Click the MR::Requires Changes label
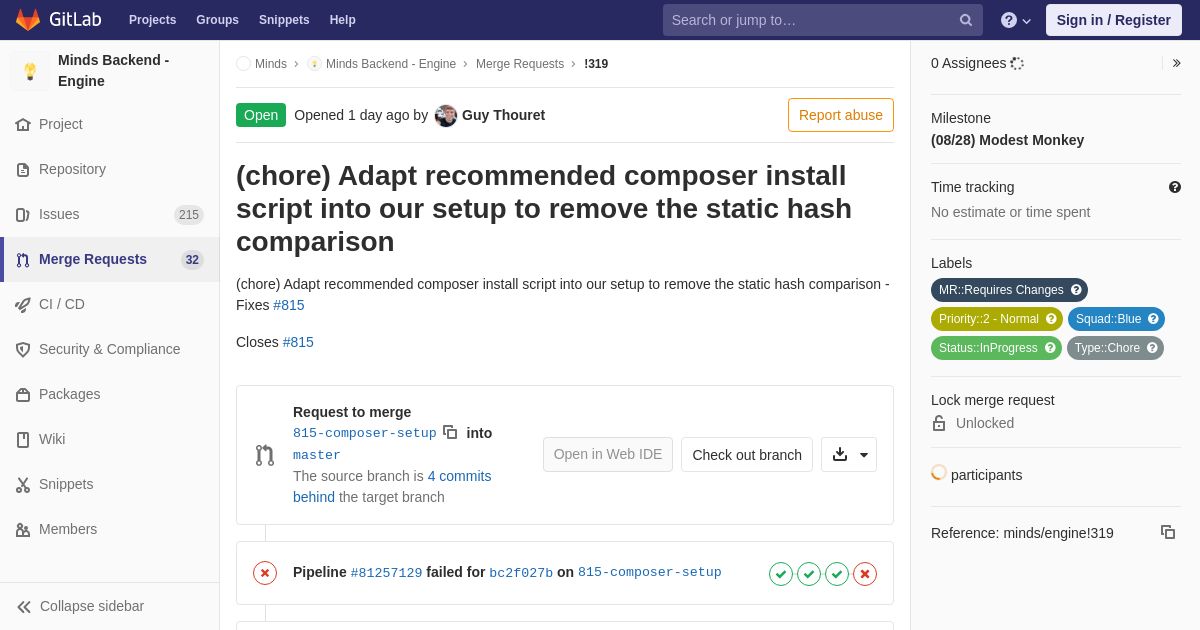This screenshot has width=1200, height=630. (x=1009, y=290)
